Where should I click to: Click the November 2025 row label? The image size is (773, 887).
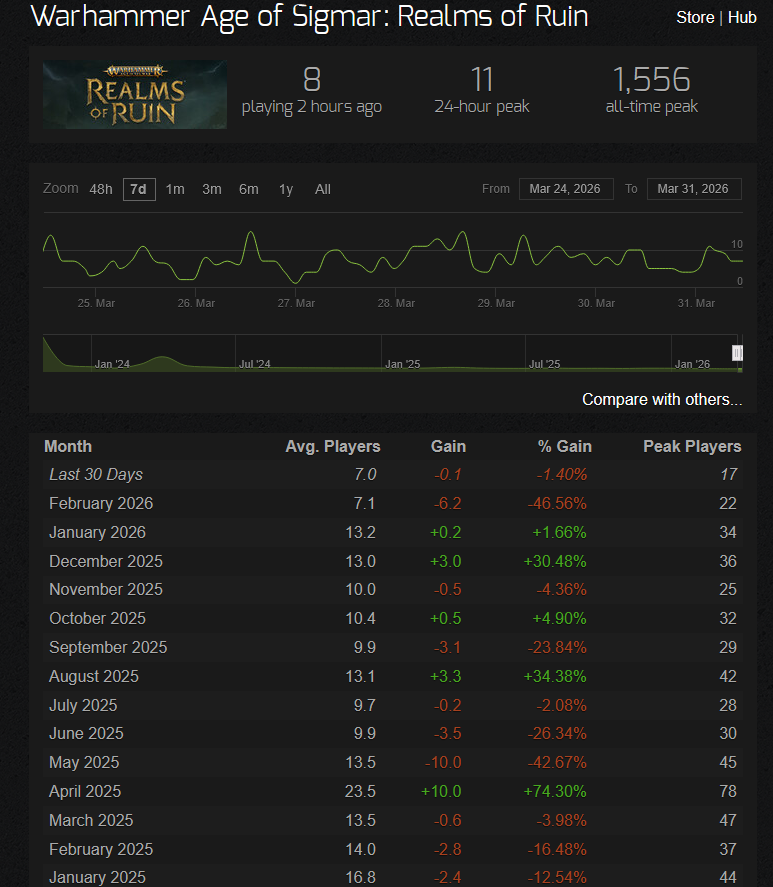point(106,589)
